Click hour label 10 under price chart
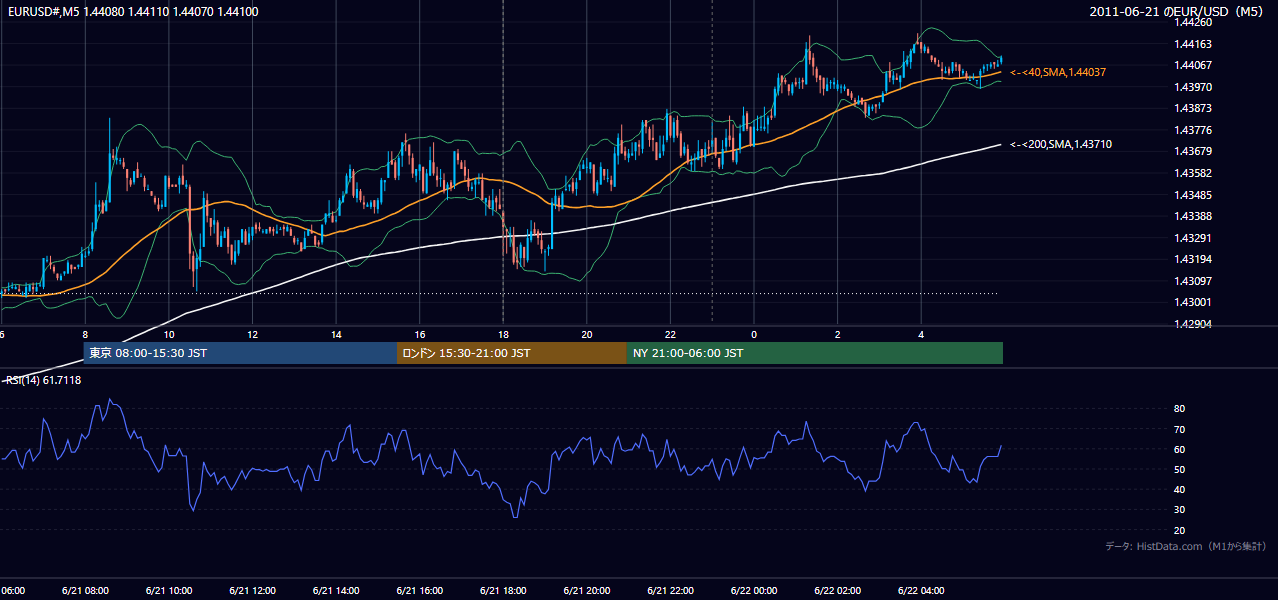1278x600 pixels. (x=169, y=334)
